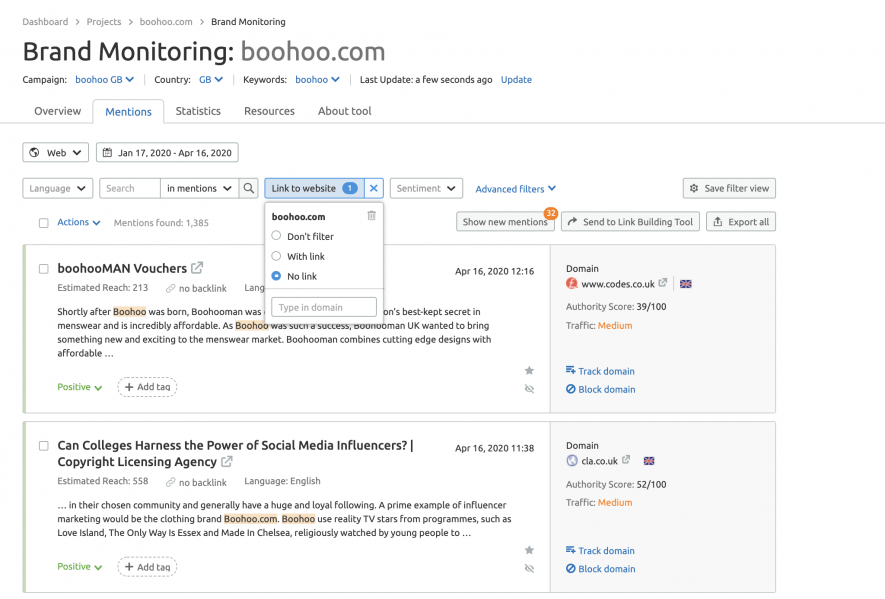Change Positive sentiment on boohooMAN Vouchers
This screenshot has height=599, width=885.
click(x=80, y=387)
